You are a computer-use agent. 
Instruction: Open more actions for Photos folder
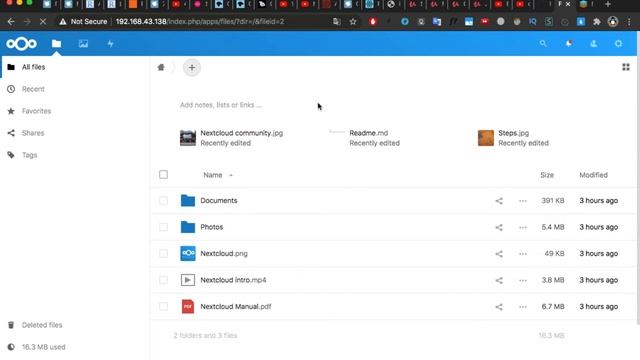(523, 227)
